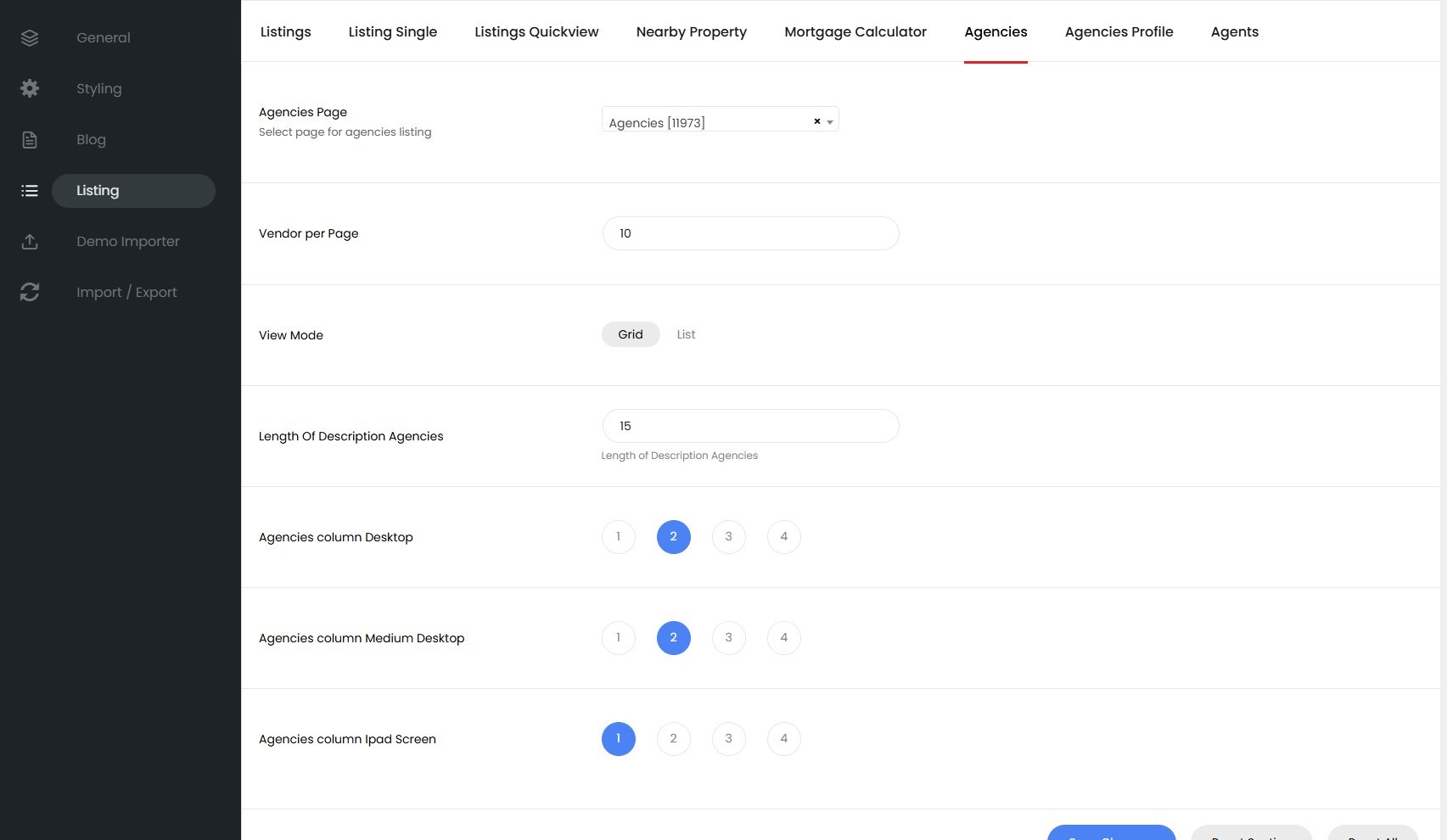Image resolution: width=1447 pixels, height=840 pixels.
Task: Click the Styling gear icon
Action: (30, 88)
